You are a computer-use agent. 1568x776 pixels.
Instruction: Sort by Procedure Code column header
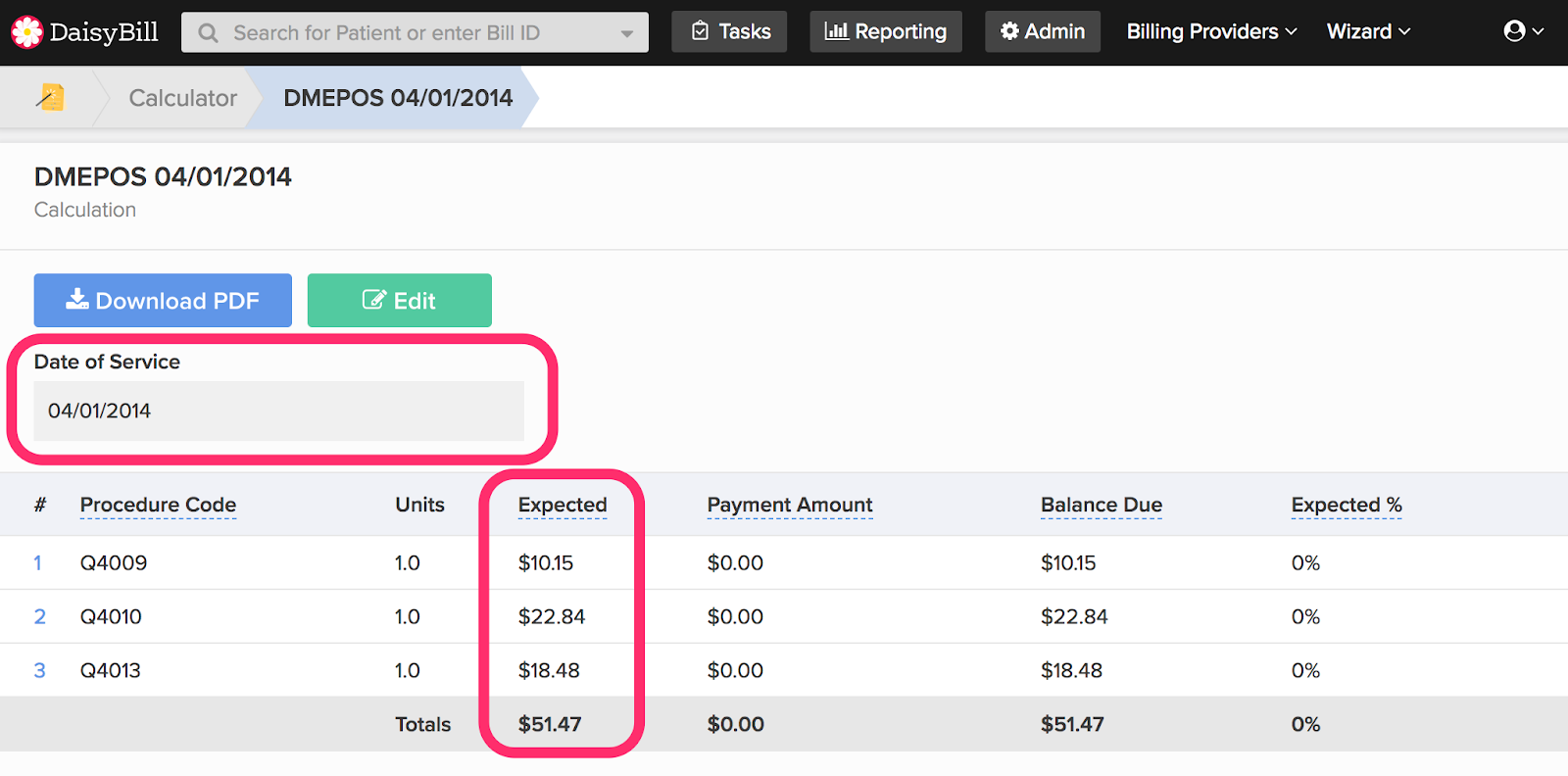coord(158,505)
